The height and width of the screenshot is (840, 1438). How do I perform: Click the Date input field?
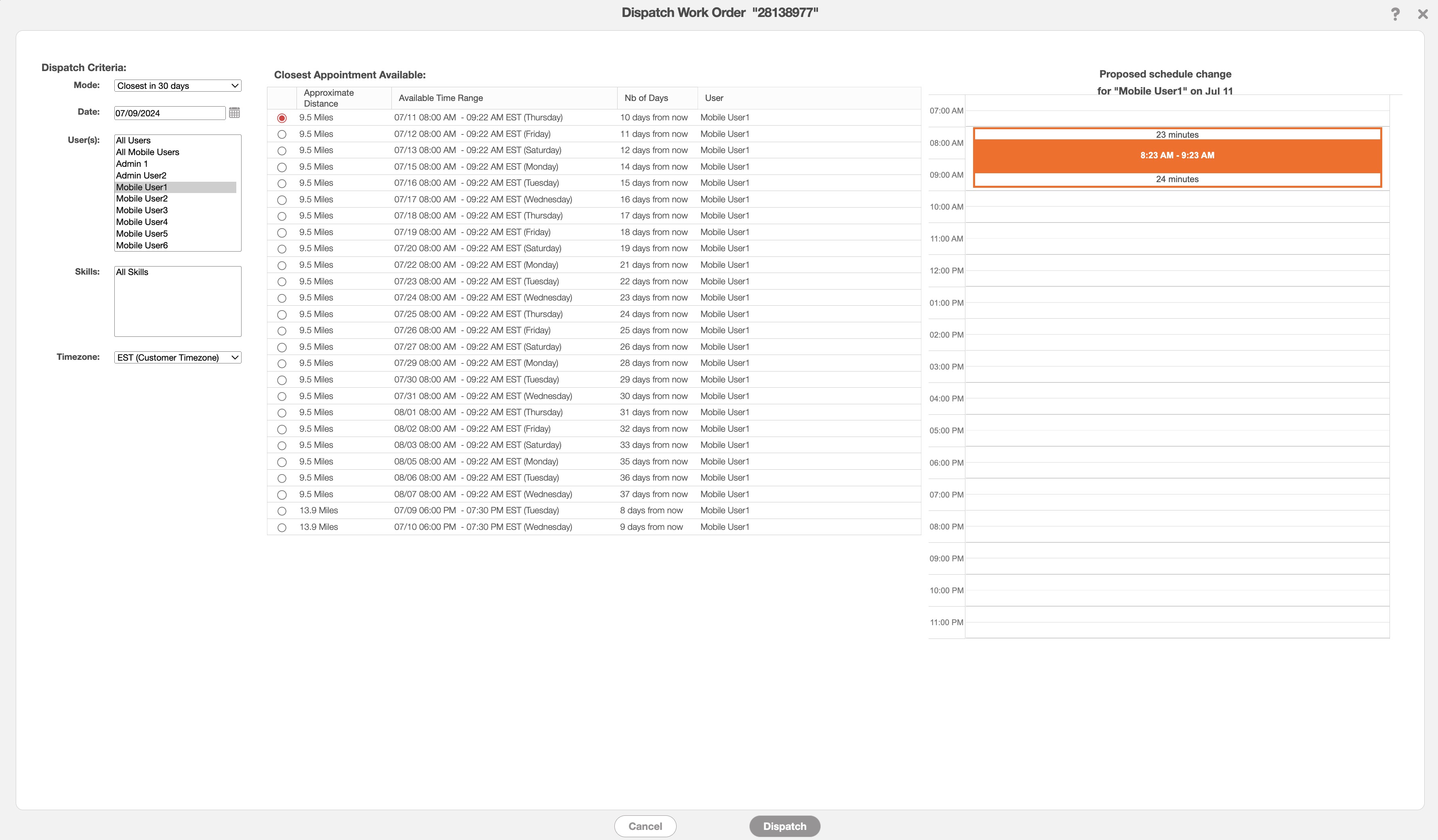point(170,113)
